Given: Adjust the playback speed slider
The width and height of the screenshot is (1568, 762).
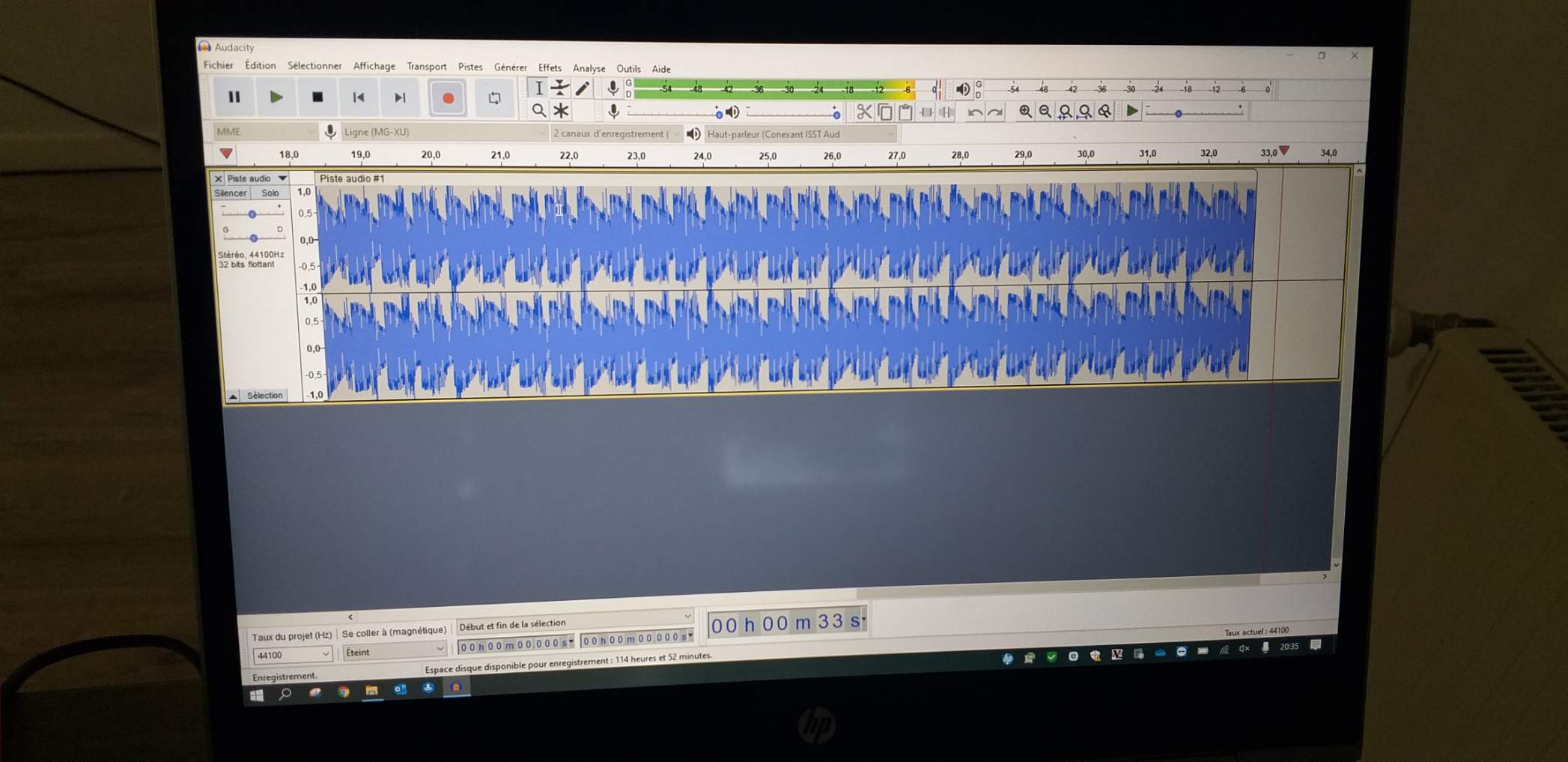Looking at the screenshot, I should point(1194,112).
